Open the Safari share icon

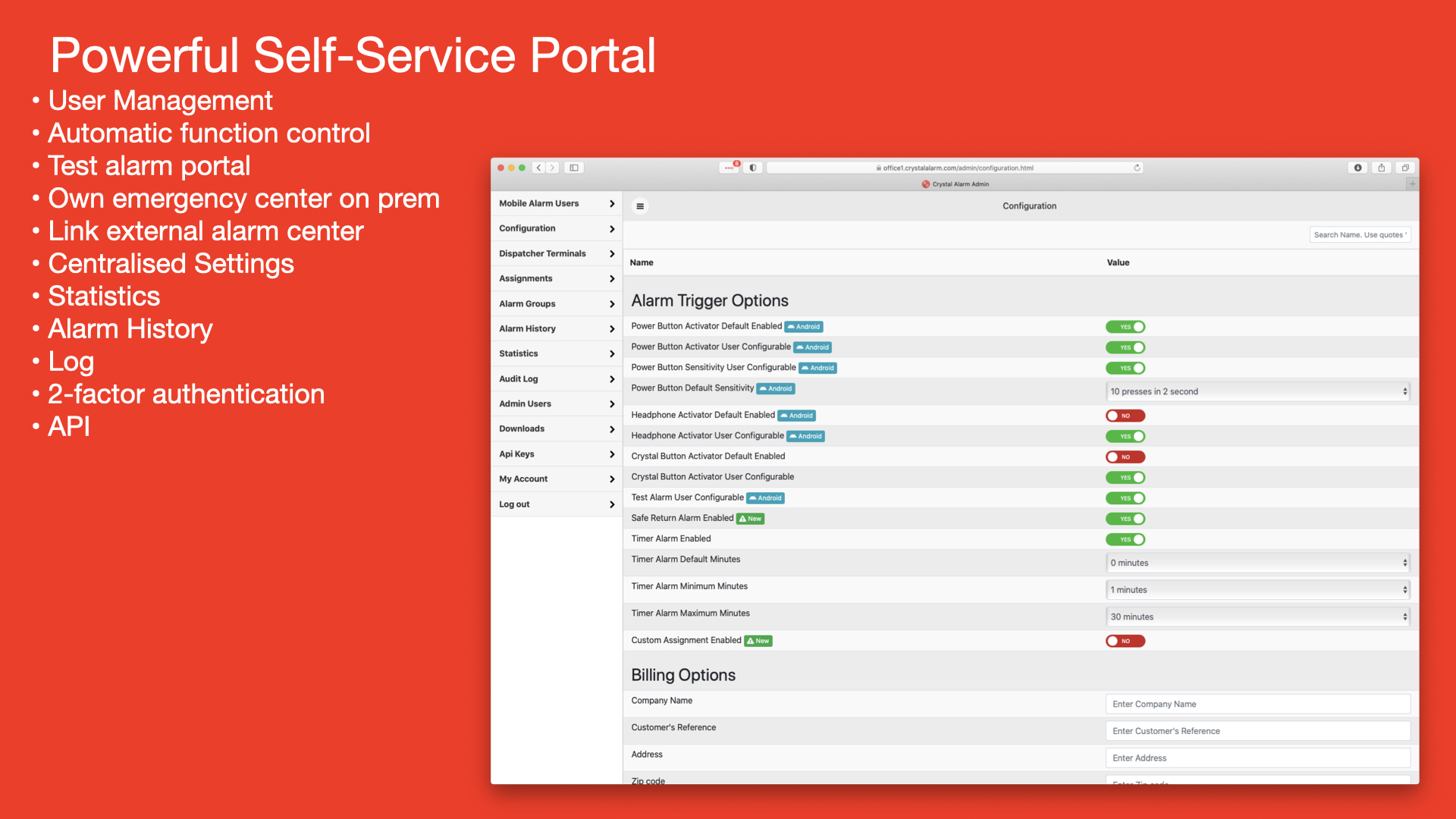tap(1382, 168)
